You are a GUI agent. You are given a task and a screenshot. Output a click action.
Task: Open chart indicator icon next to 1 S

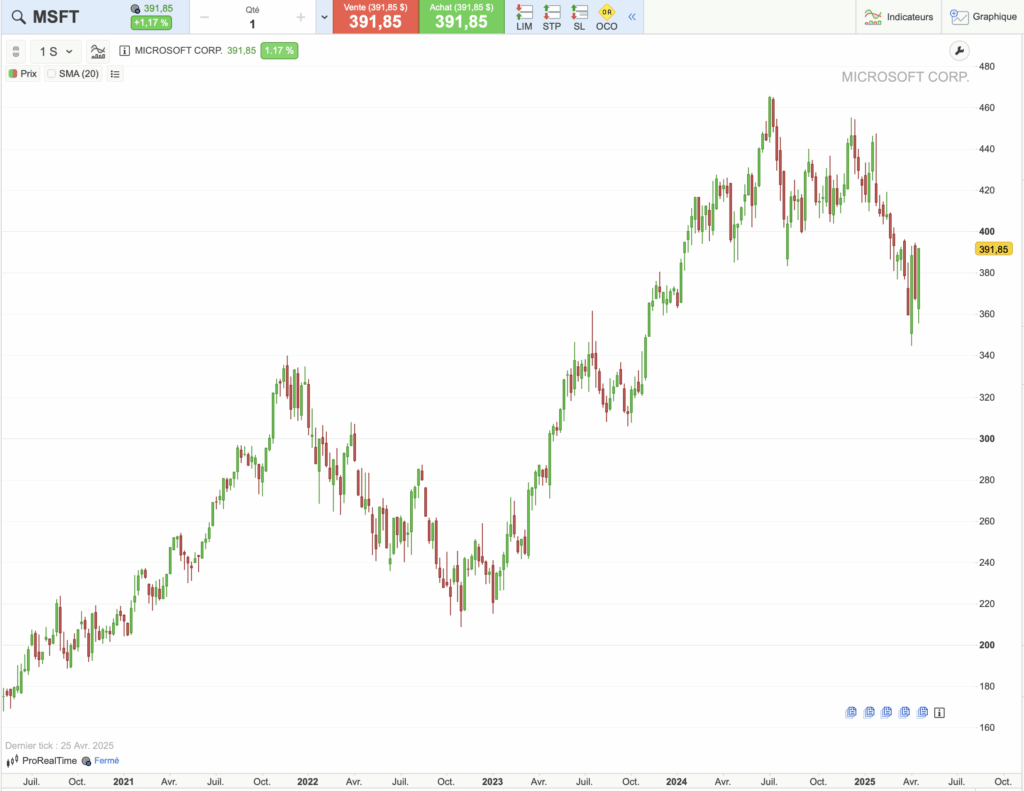point(98,51)
